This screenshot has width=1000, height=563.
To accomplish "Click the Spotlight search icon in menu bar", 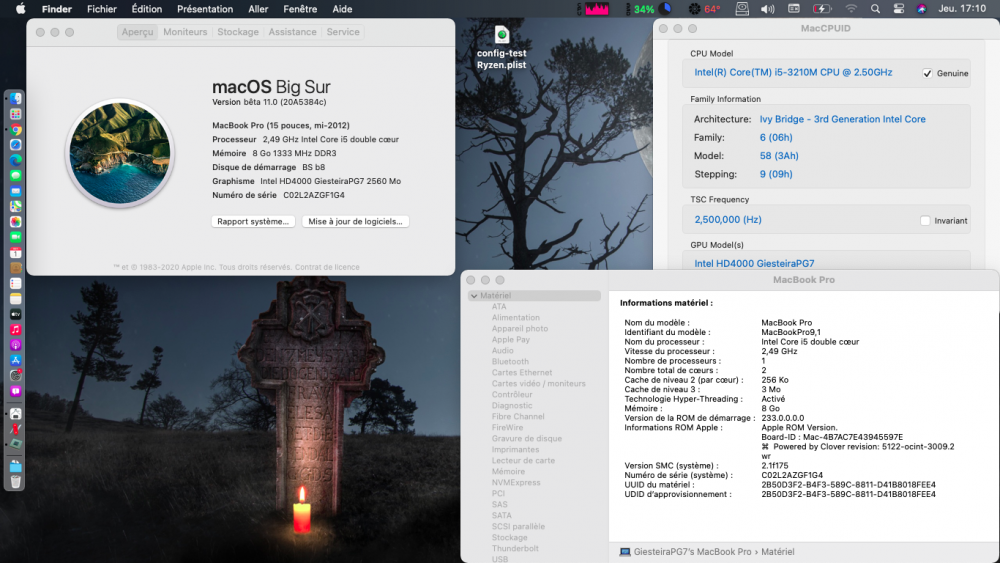I will click(x=875, y=9).
